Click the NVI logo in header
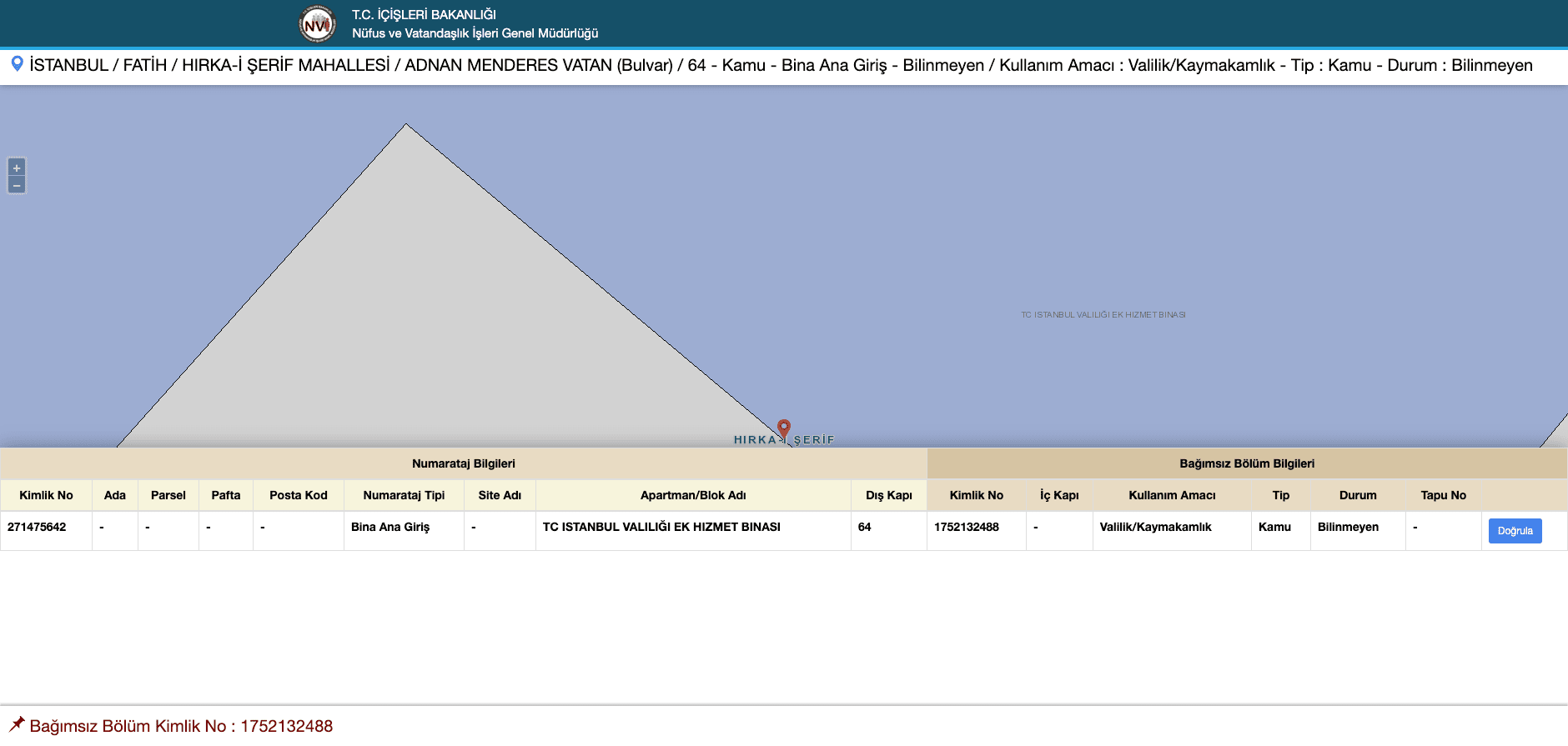 click(317, 24)
